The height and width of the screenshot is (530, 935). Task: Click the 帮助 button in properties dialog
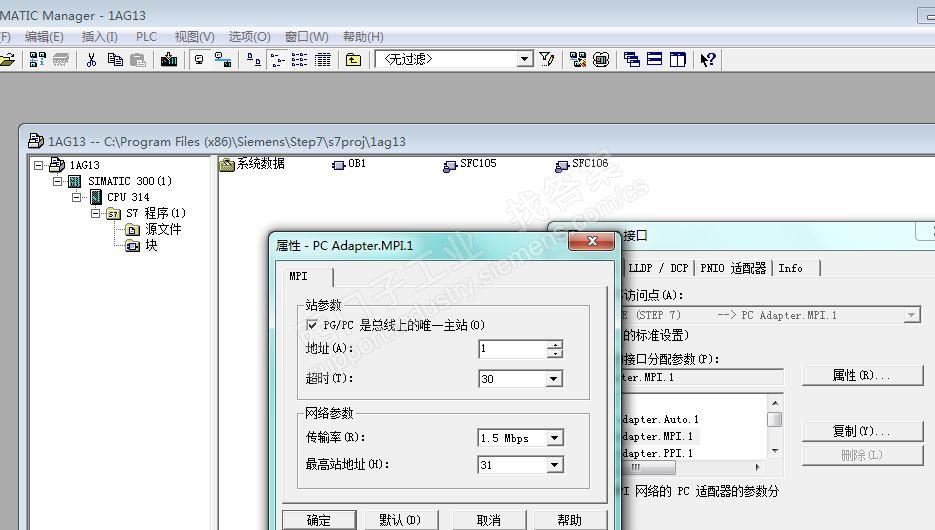click(x=569, y=520)
